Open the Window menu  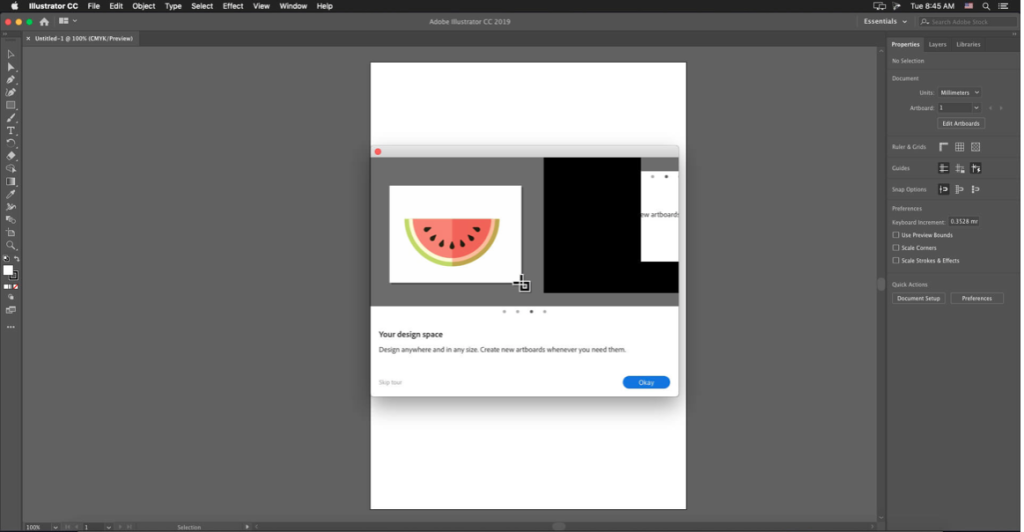click(293, 6)
